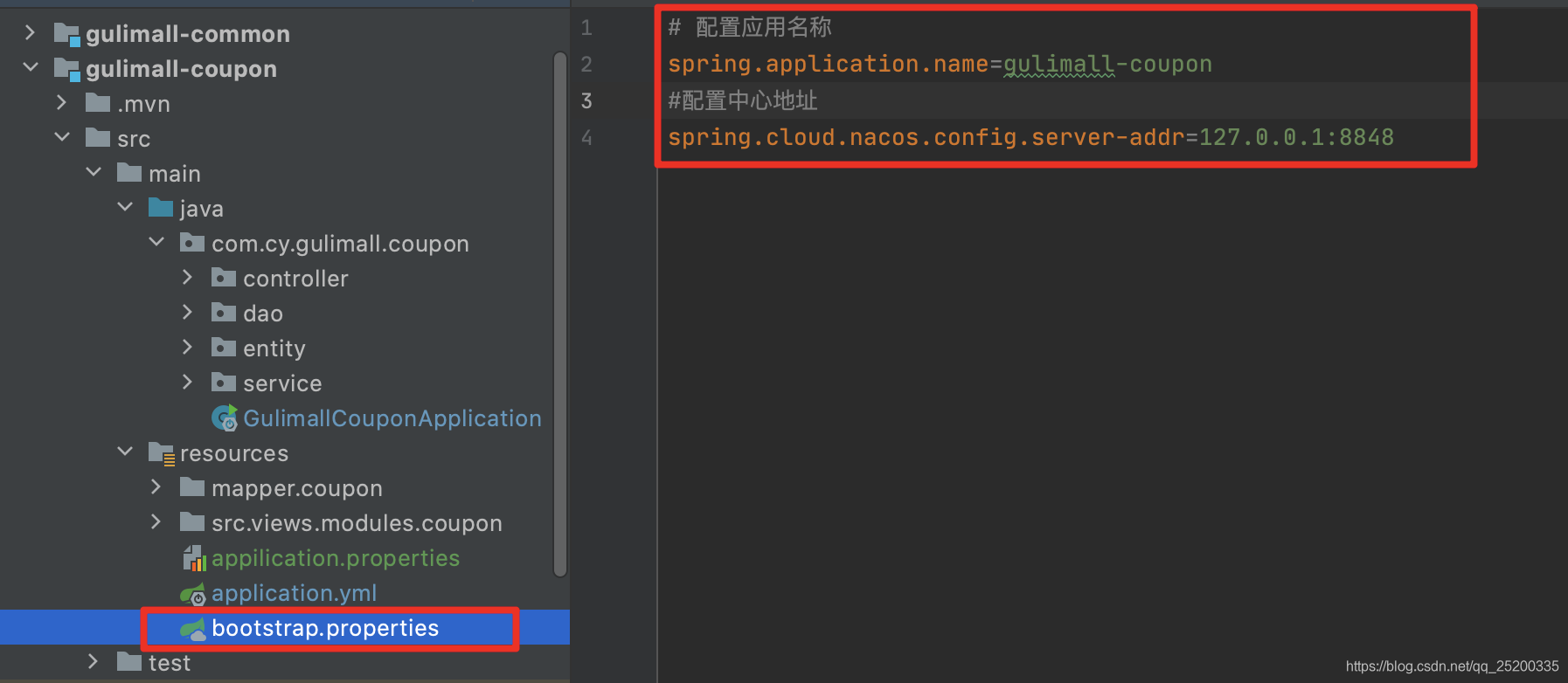
Task: Click the com.cy.gulimall.coupon package icon
Action: coord(192,243)
